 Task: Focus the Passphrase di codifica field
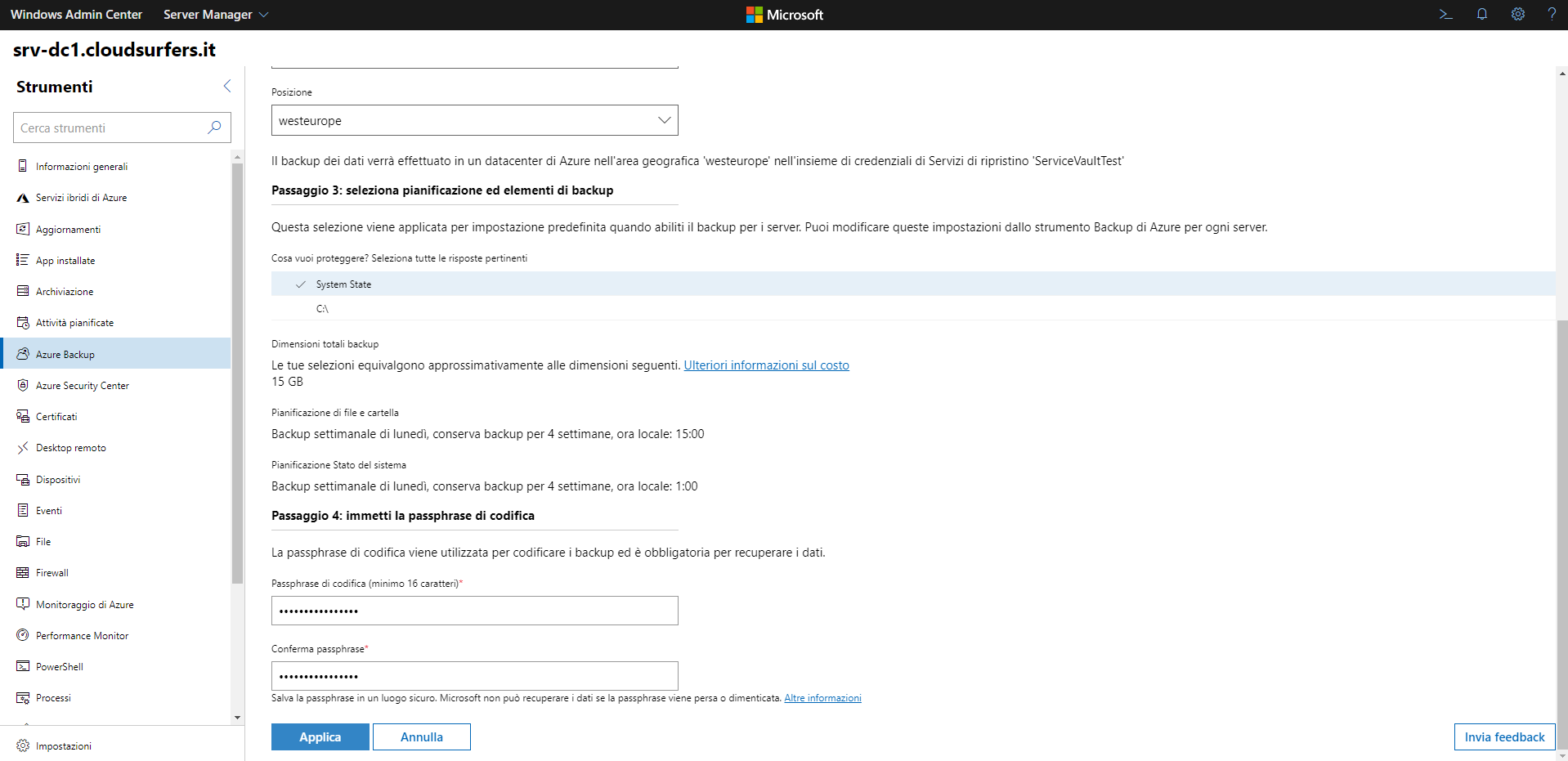(x=475, y=611)
